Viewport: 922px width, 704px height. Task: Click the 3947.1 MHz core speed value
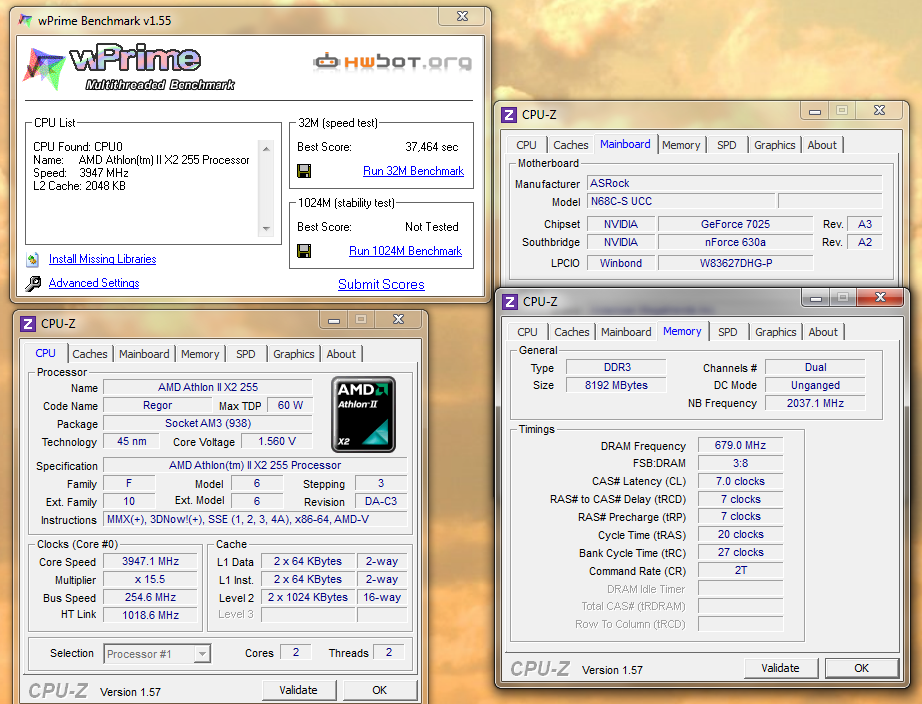(151, 562)
